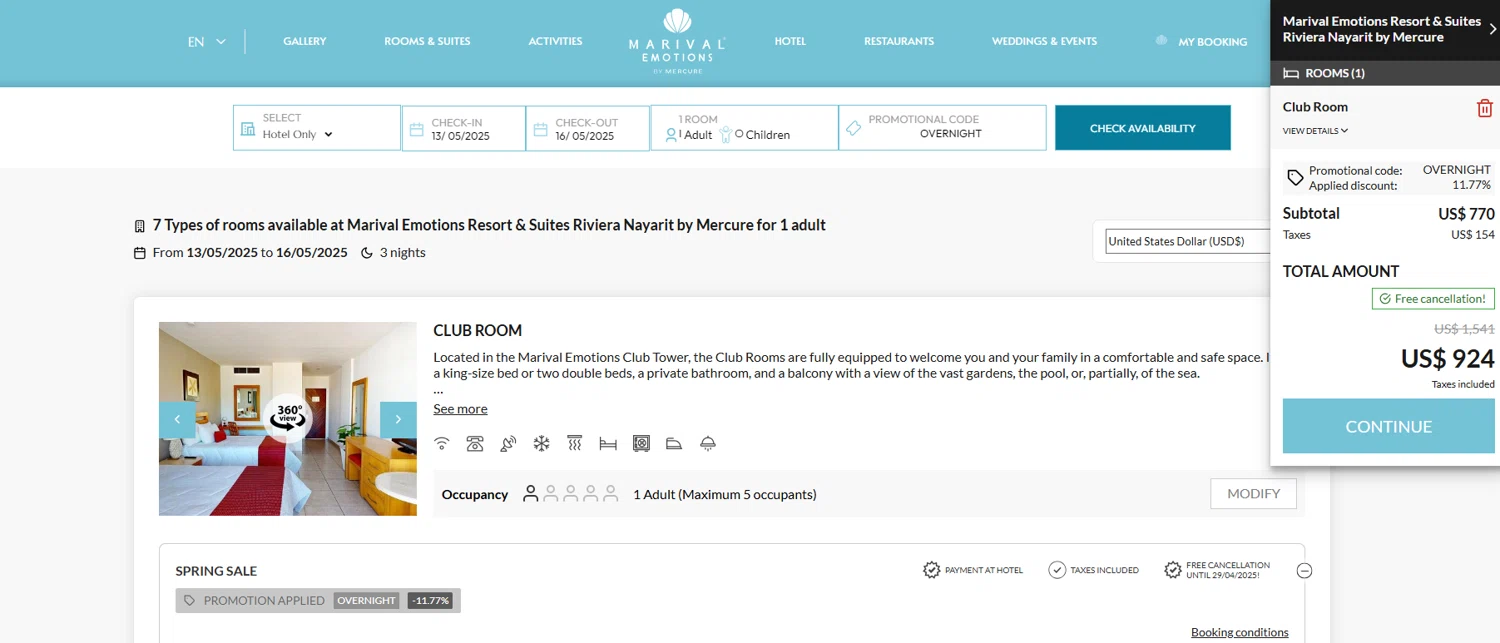Click the check-out date field
Viewport: 1500px width, 643px height.
click(588, 128)
